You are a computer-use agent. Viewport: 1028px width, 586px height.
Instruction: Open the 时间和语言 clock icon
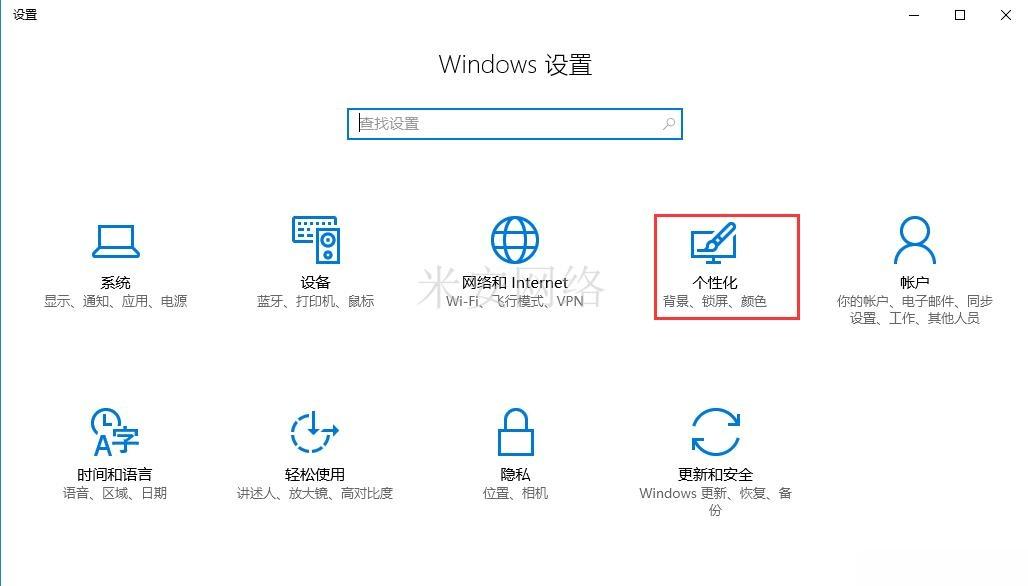[x=115, y=432]
